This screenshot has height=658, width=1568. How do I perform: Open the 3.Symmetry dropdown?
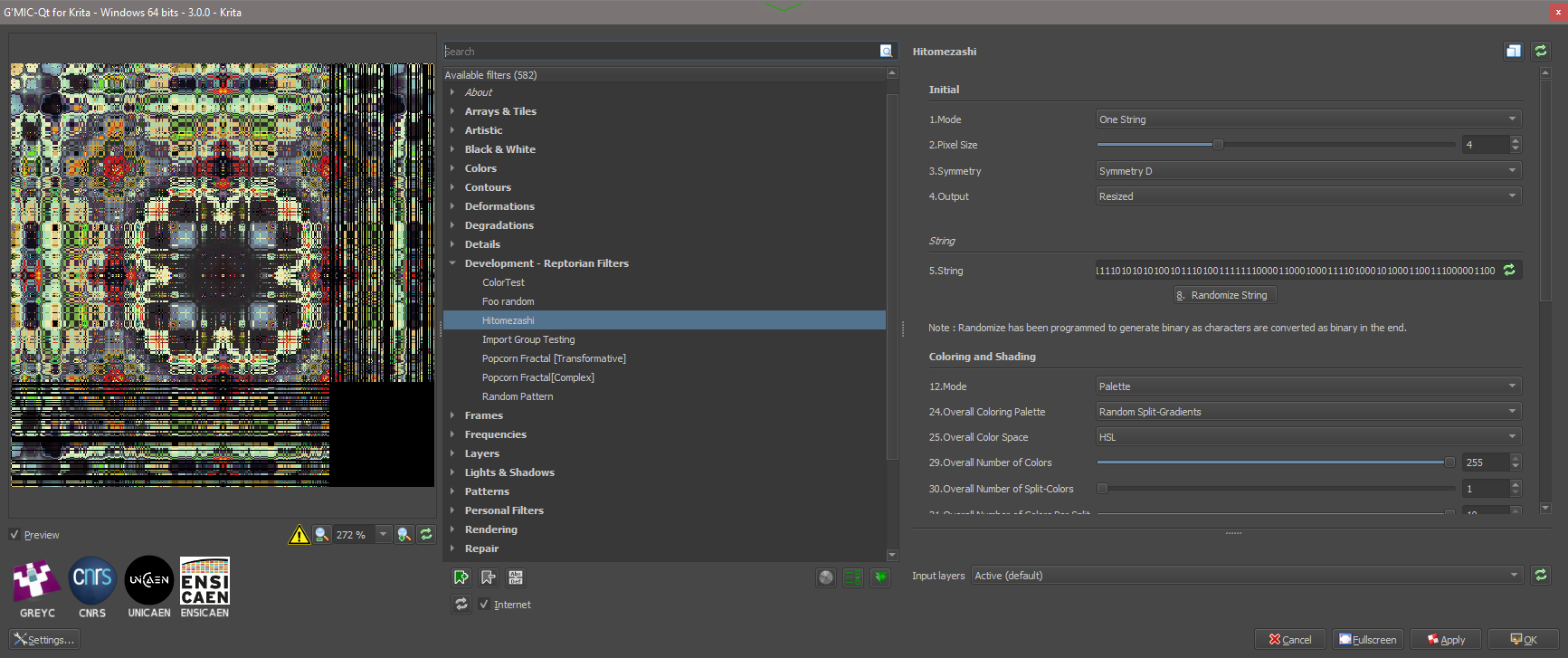coord(1307,171)
